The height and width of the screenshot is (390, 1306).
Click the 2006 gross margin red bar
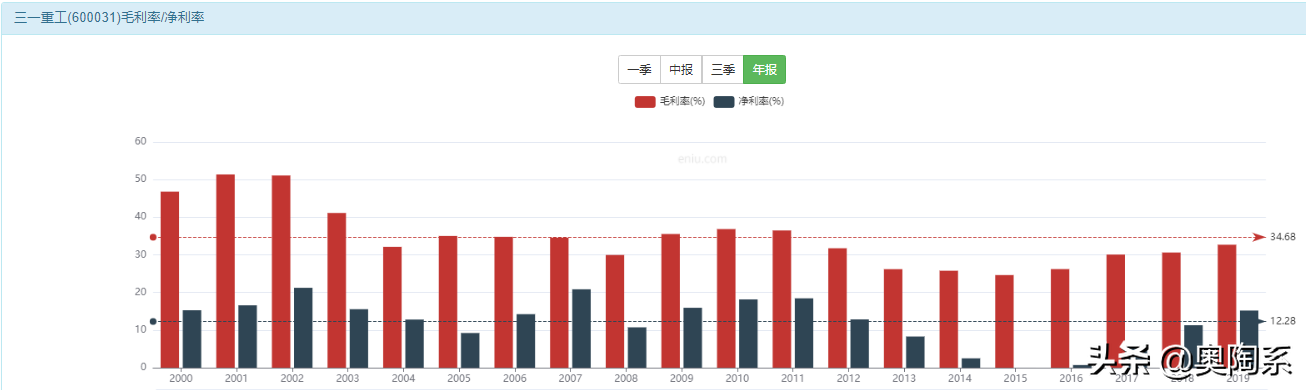(x=503, y=302)
